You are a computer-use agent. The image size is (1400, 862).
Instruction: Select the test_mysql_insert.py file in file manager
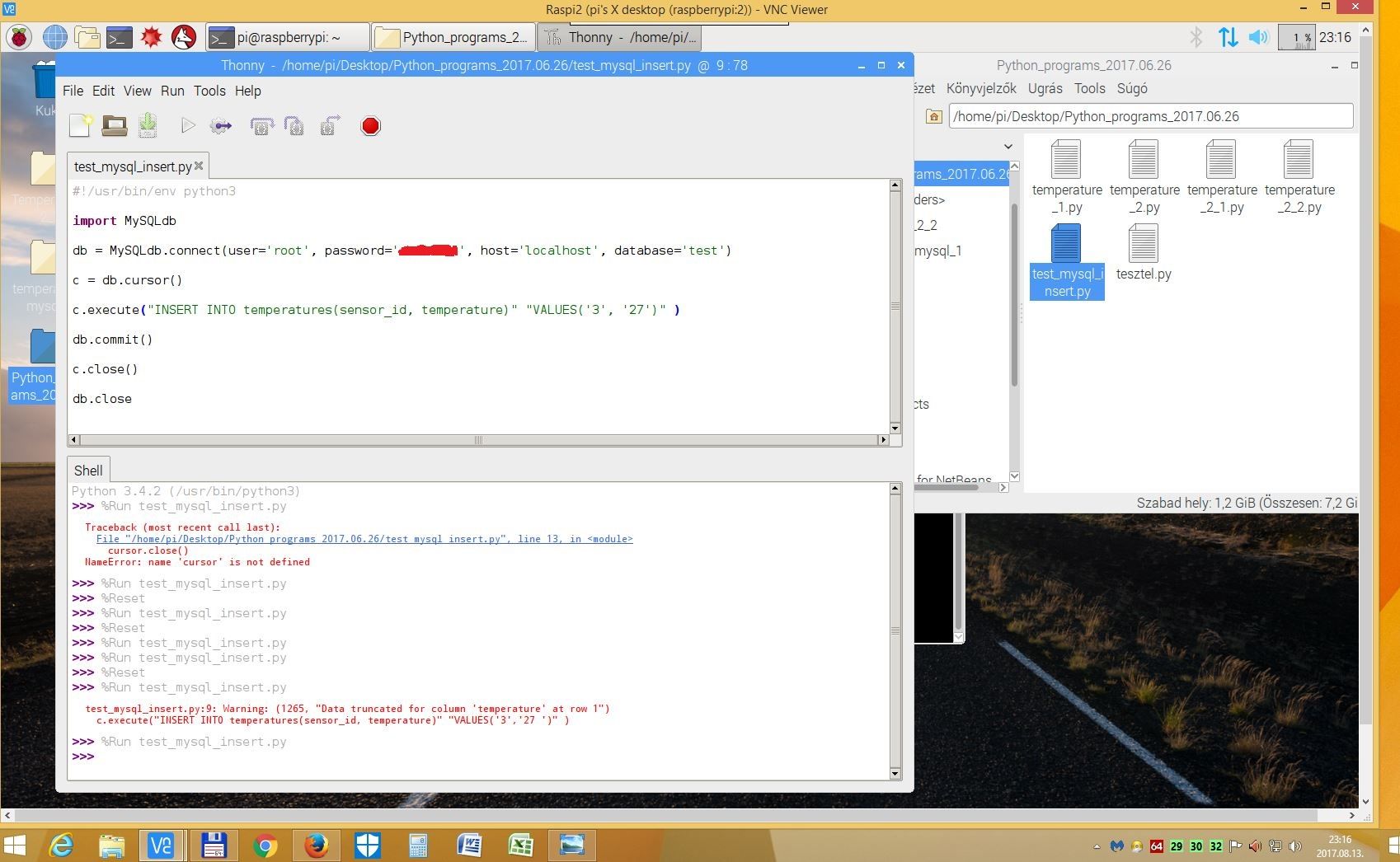1066,260
